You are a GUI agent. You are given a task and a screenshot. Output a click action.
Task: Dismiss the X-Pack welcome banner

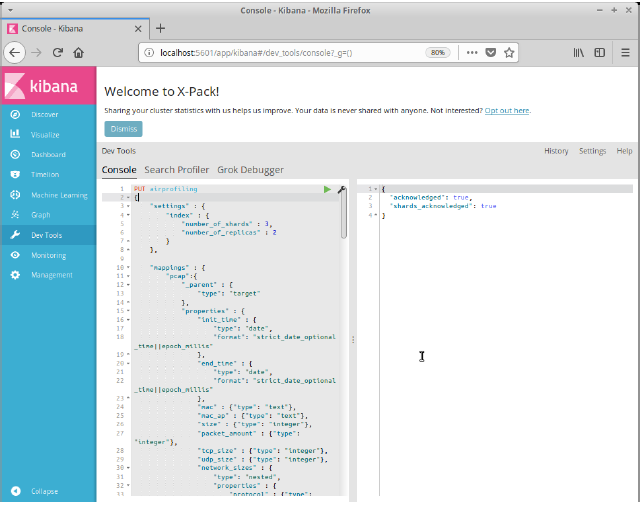[x=123, y=129]
